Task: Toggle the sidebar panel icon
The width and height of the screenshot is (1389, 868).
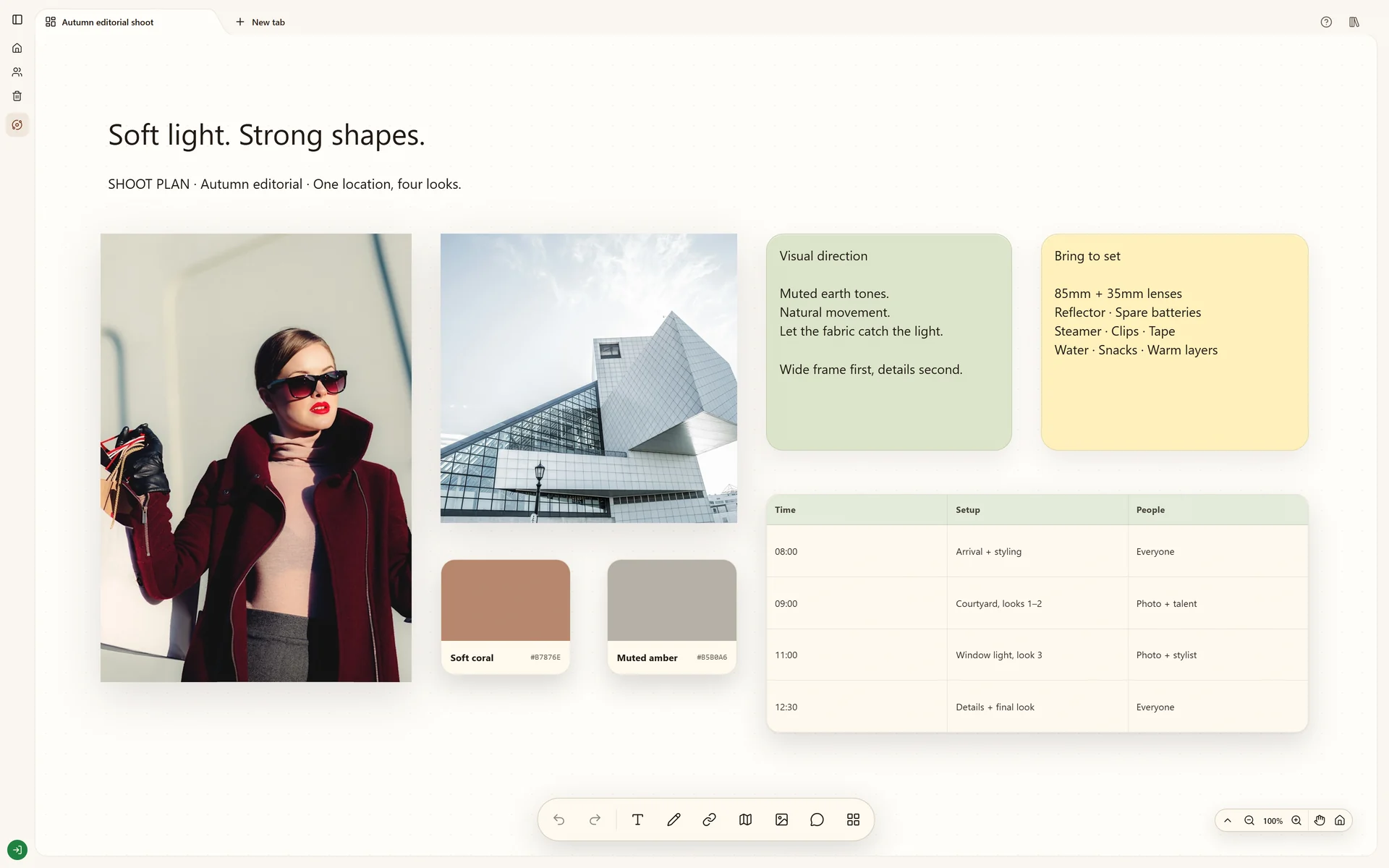Action: 17,20
